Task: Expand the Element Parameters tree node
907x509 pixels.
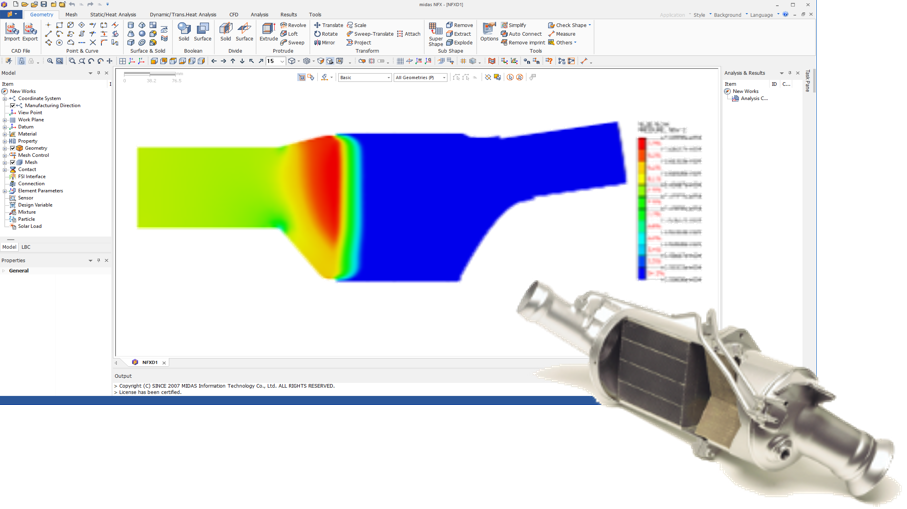Action: [x=5, y=191]
